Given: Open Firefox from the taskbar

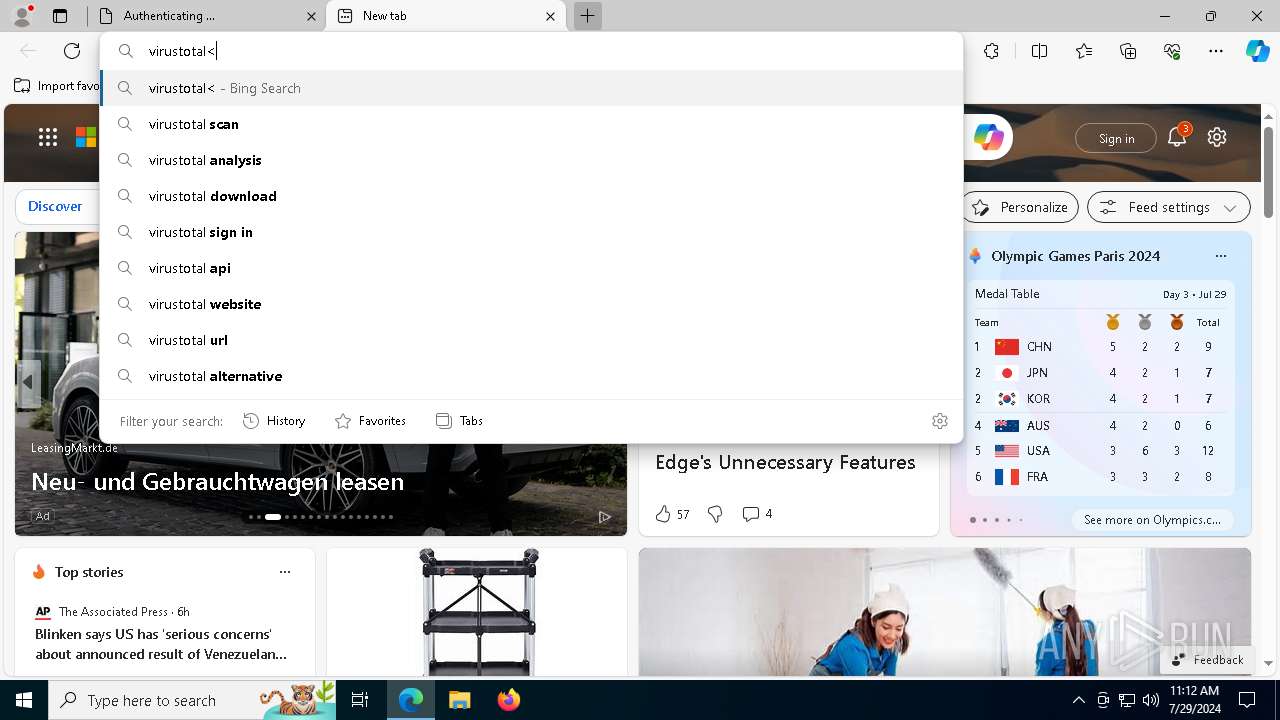Looking at the screenshot, I should tap(508, 700).
